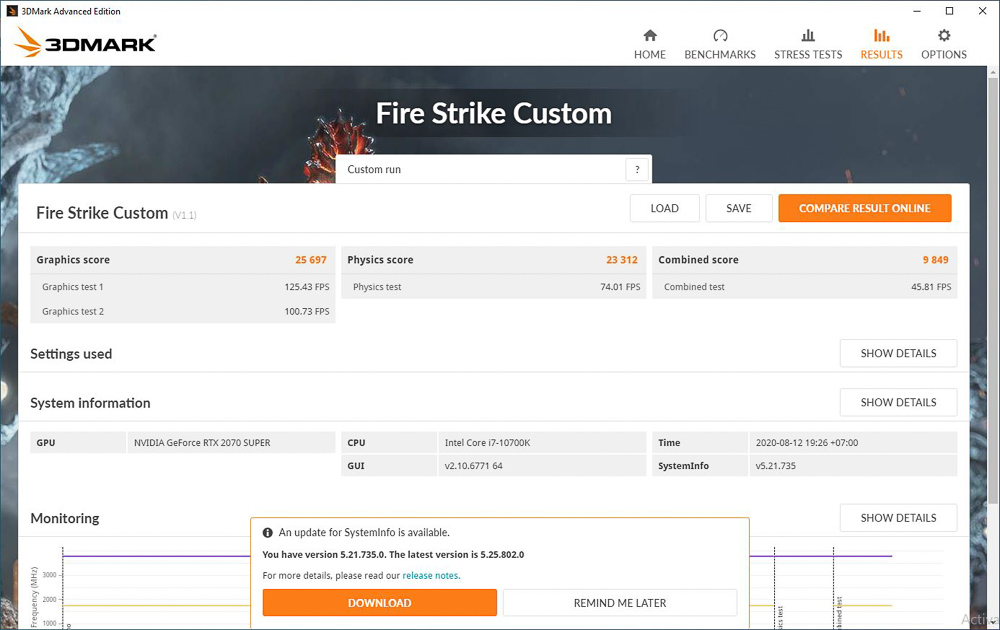Show details for System information
1000x630 pixels.
[899, 402]
